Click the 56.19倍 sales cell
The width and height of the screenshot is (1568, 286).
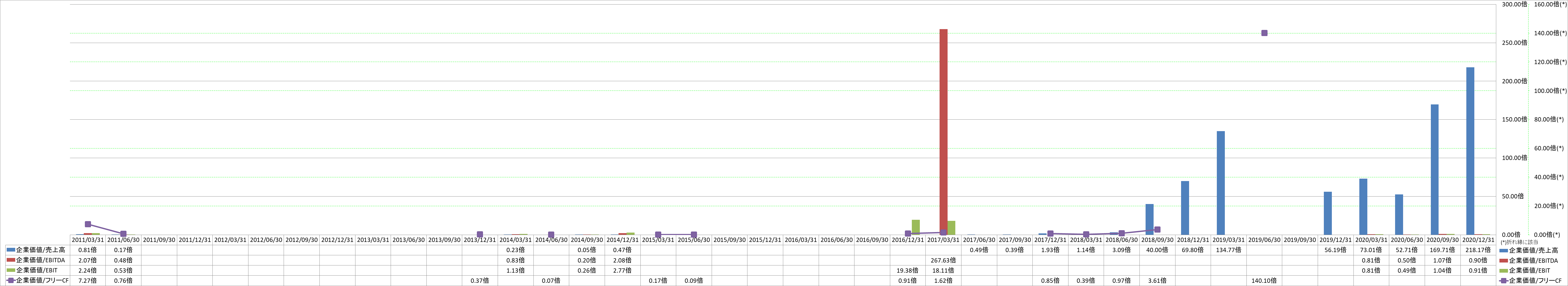(1336, 250)
